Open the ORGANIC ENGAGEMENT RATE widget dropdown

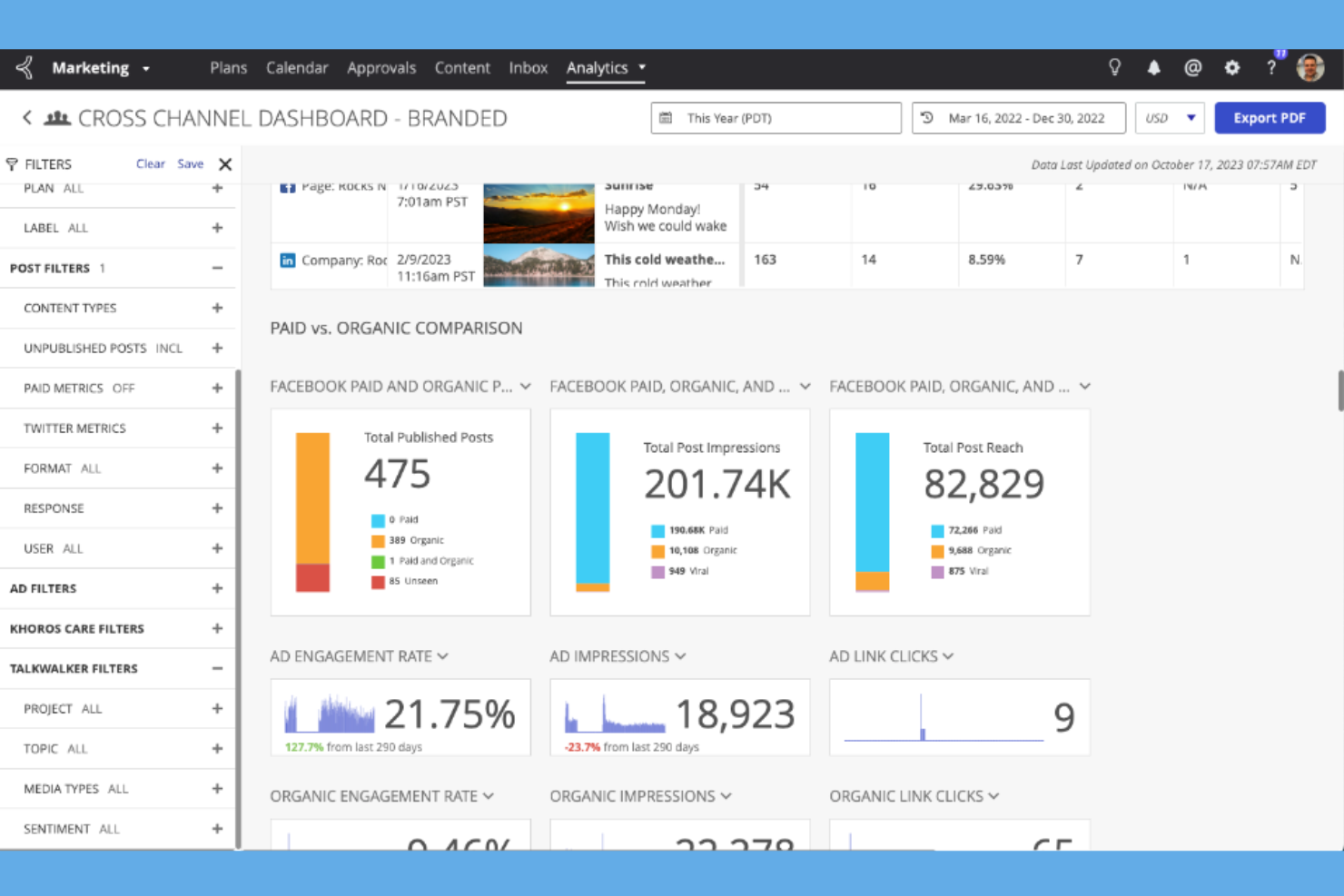tap(489, 796)
